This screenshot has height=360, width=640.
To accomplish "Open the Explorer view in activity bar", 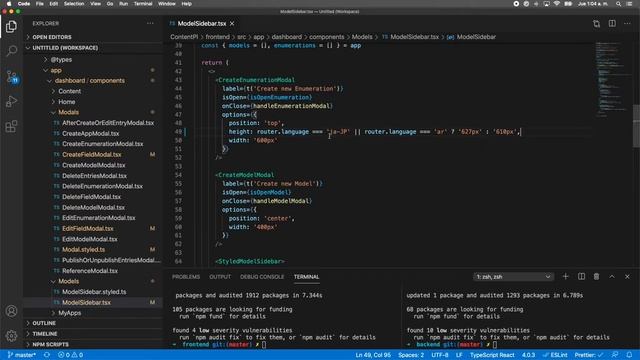I will (x=11, y=27).
